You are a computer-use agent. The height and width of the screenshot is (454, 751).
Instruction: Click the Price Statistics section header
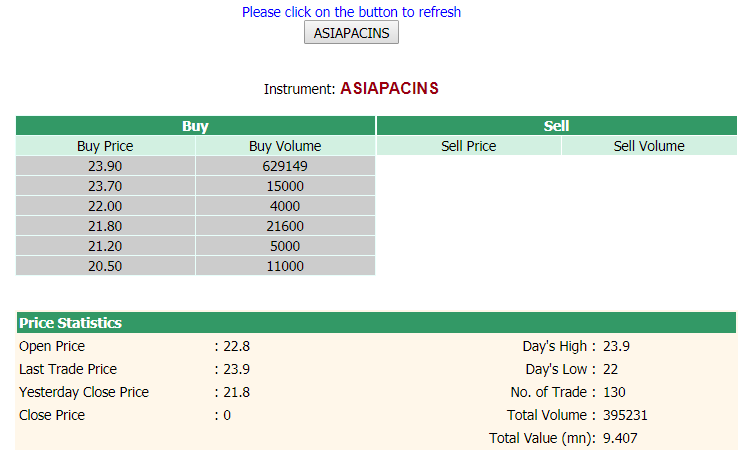70,323
